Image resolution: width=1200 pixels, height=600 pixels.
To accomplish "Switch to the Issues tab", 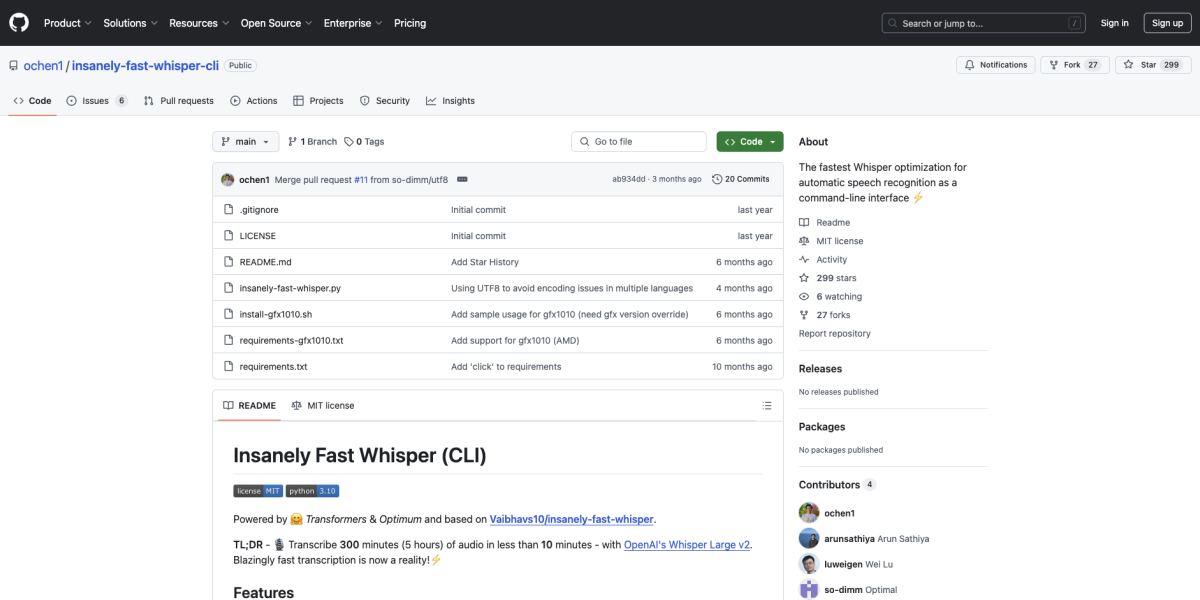I will 96,101.
